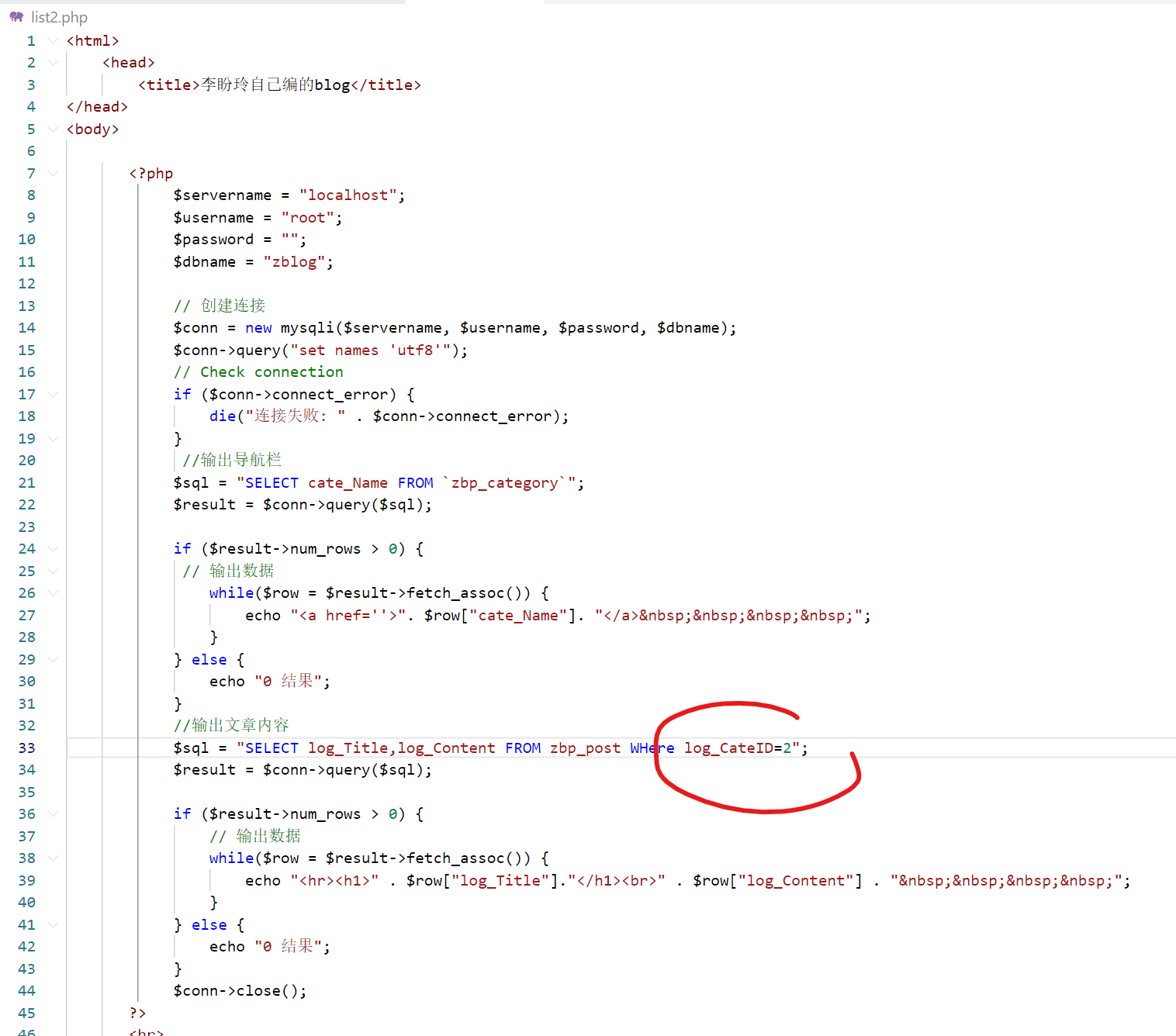This screenshot has height=1036, width=1176.
Task: Toggle fold arrow at line 19
Action: 53,438
